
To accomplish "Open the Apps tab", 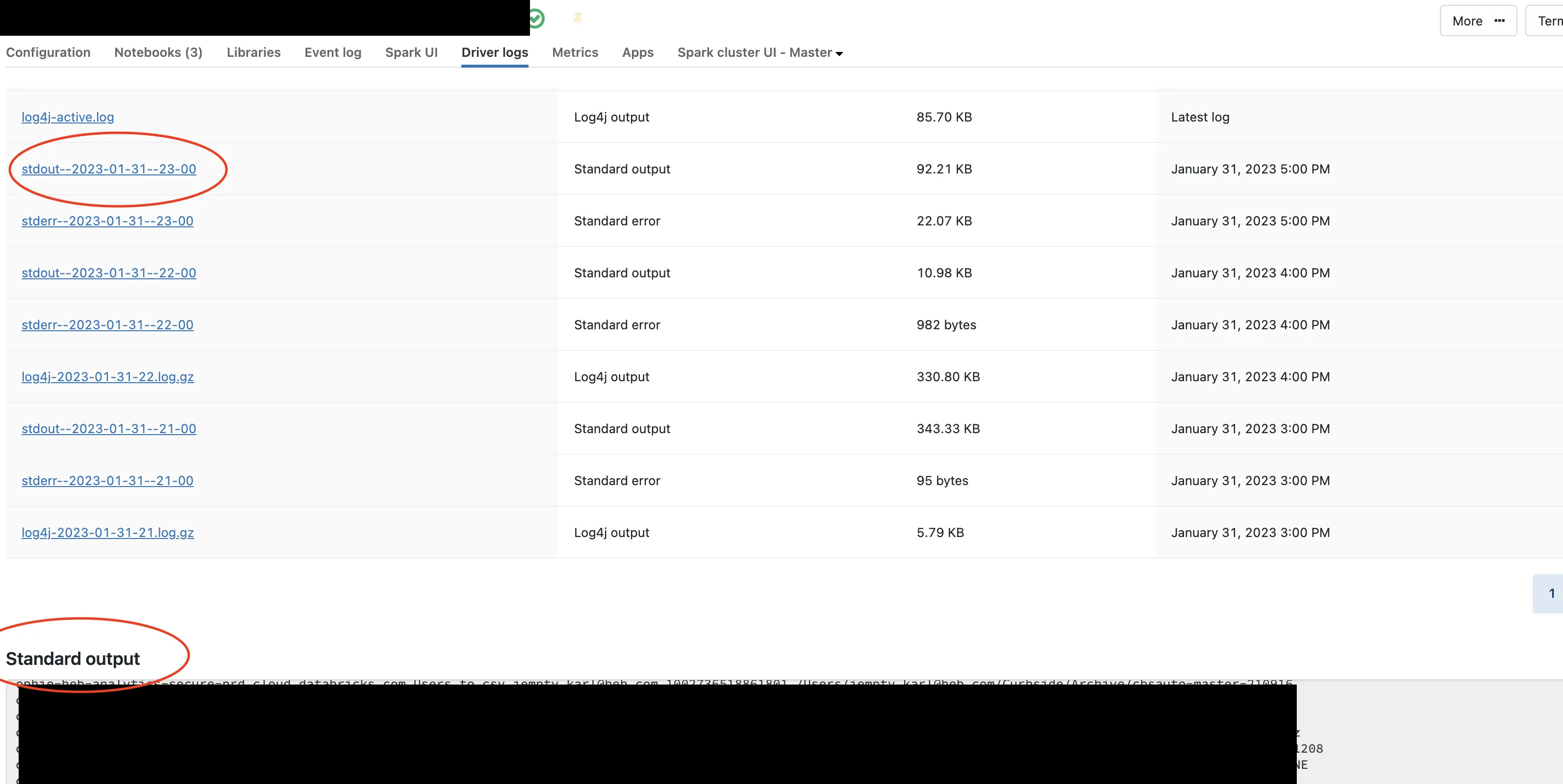I will 637,53.
